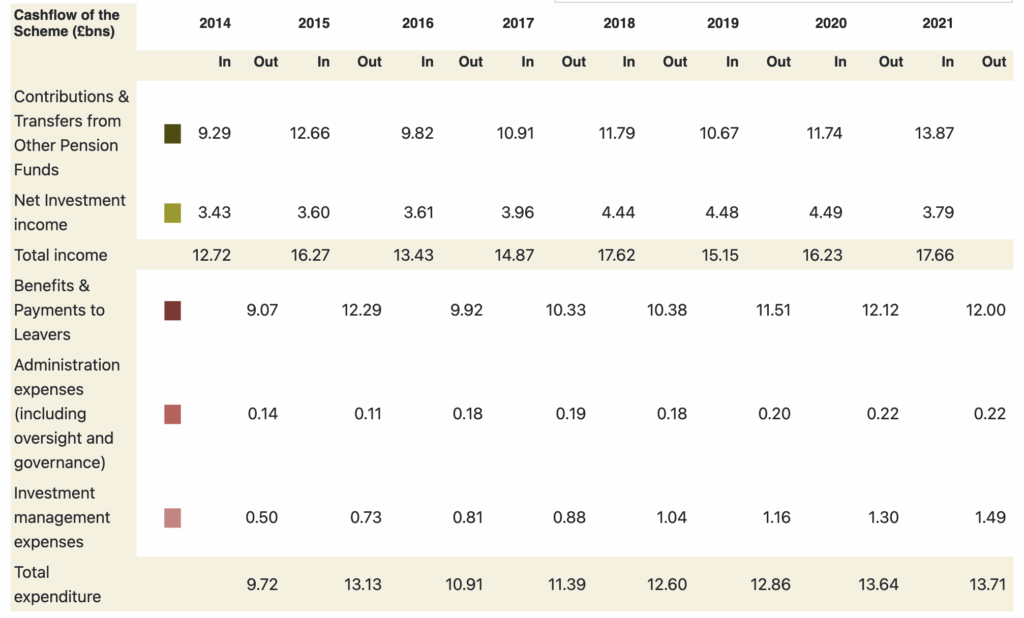Screen dimensions: 1024x618
Task: Select the 2021 total expenditure value 13.71
Action: [x=986, y=584]
